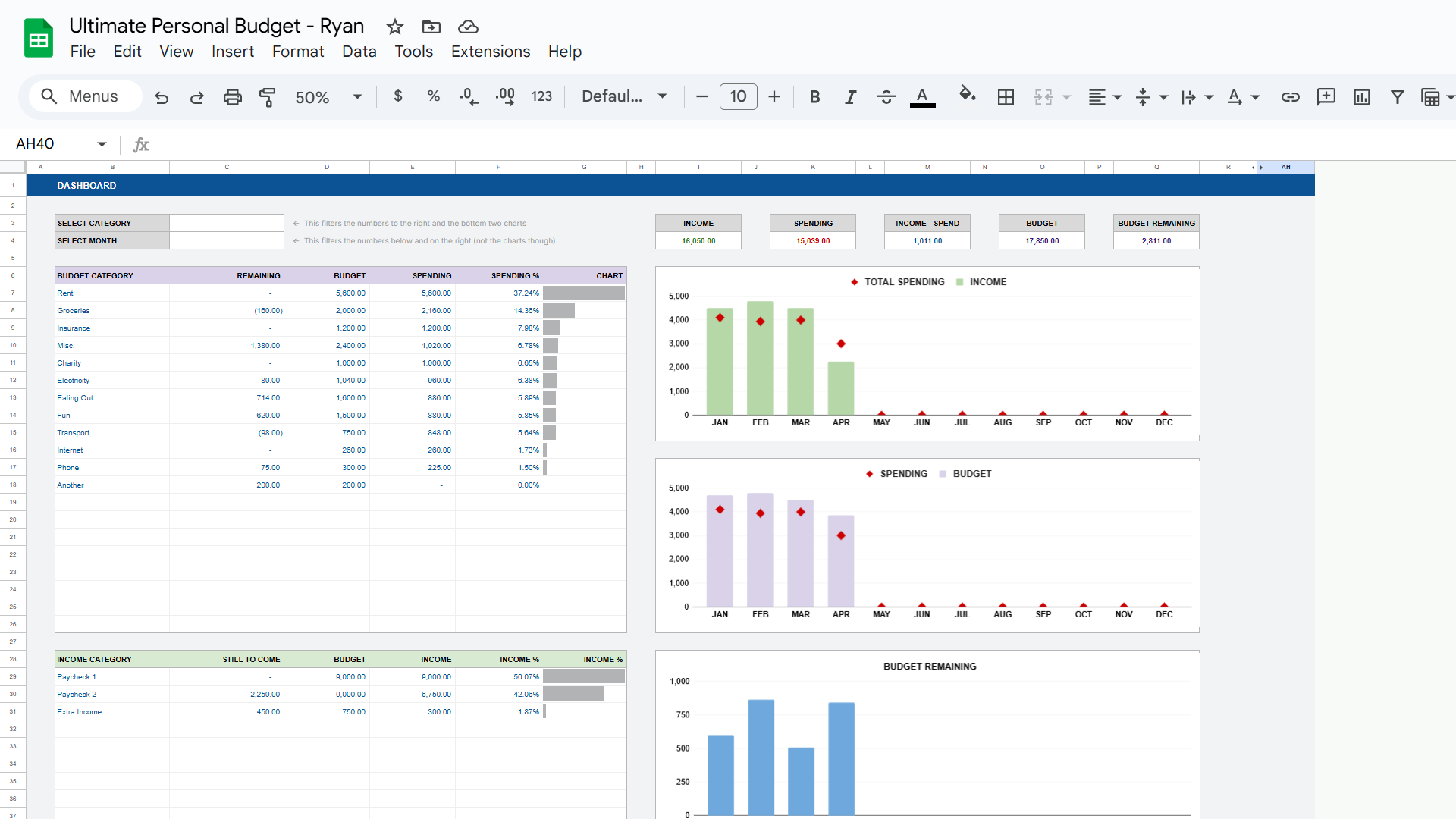Open the Extensions menu

click(490, 52)
